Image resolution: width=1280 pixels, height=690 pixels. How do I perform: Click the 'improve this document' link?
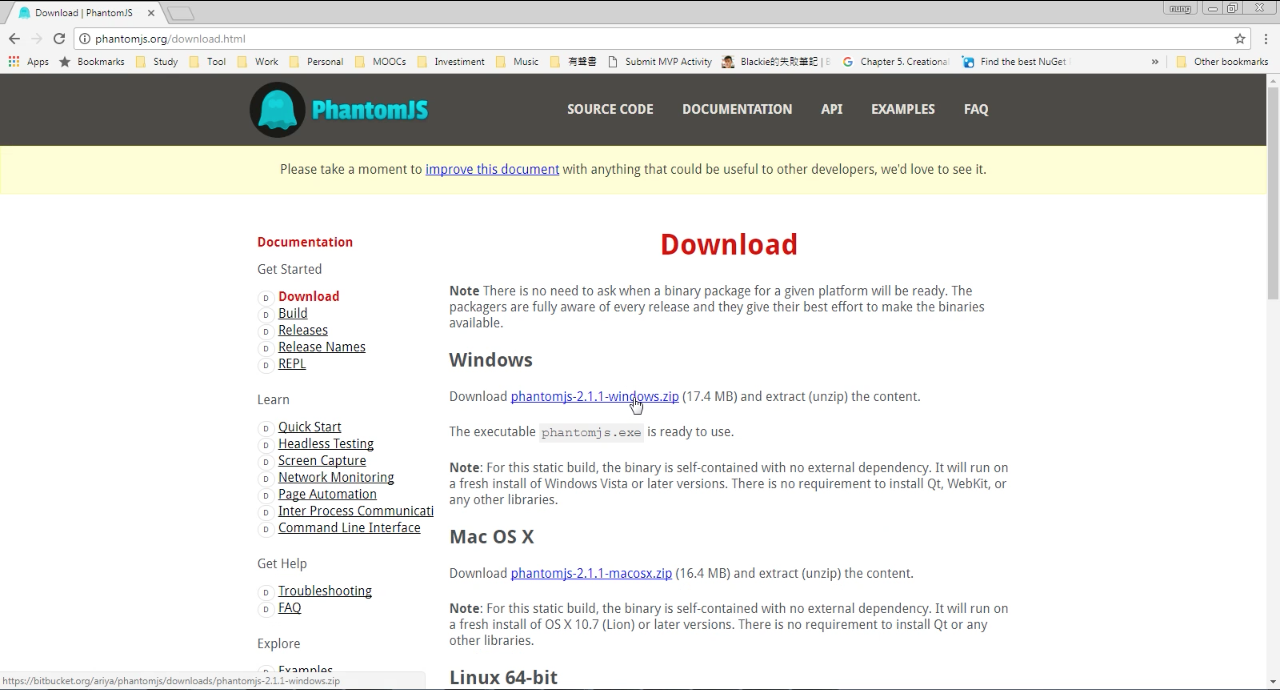point(492,169)
